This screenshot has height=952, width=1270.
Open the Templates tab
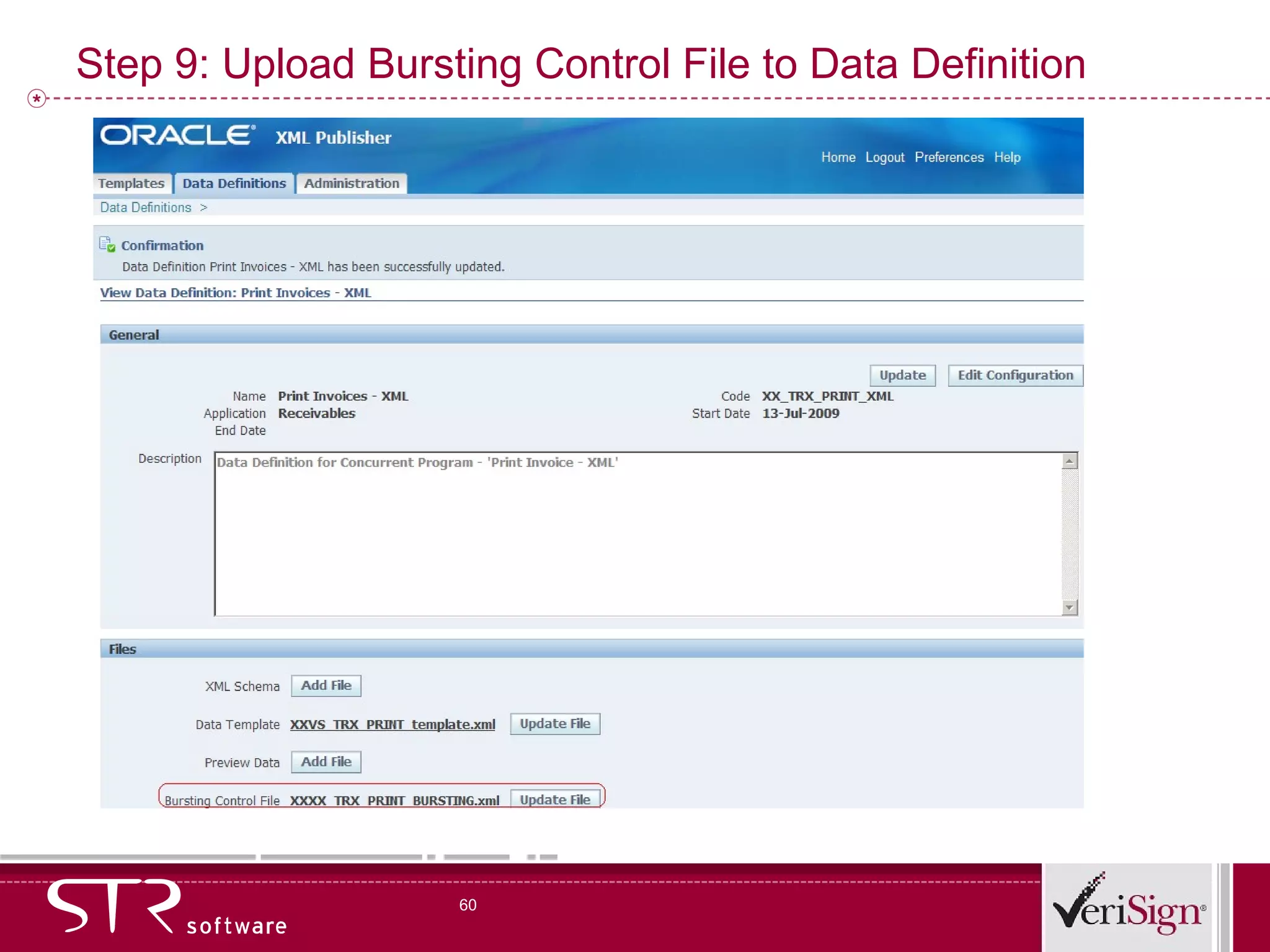pyautogui.click(x=131, y=183)
